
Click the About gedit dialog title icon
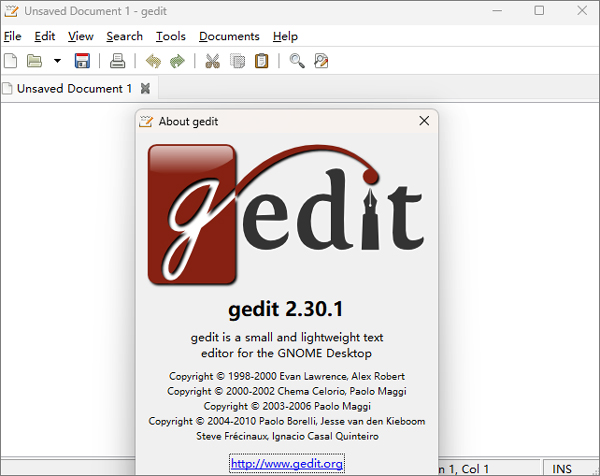coord(146,121)
